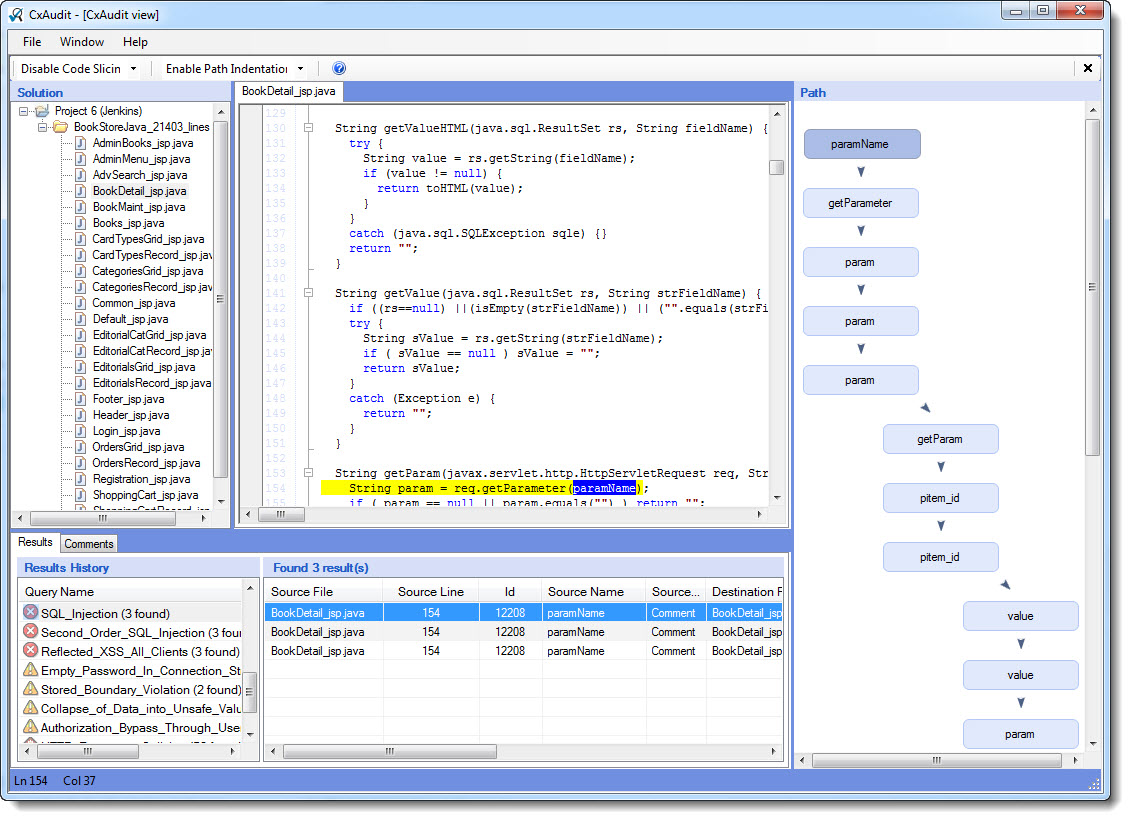Select the getParameter node in Path panel
This screenshot has width=1131, height=821.
click(861, 203)
